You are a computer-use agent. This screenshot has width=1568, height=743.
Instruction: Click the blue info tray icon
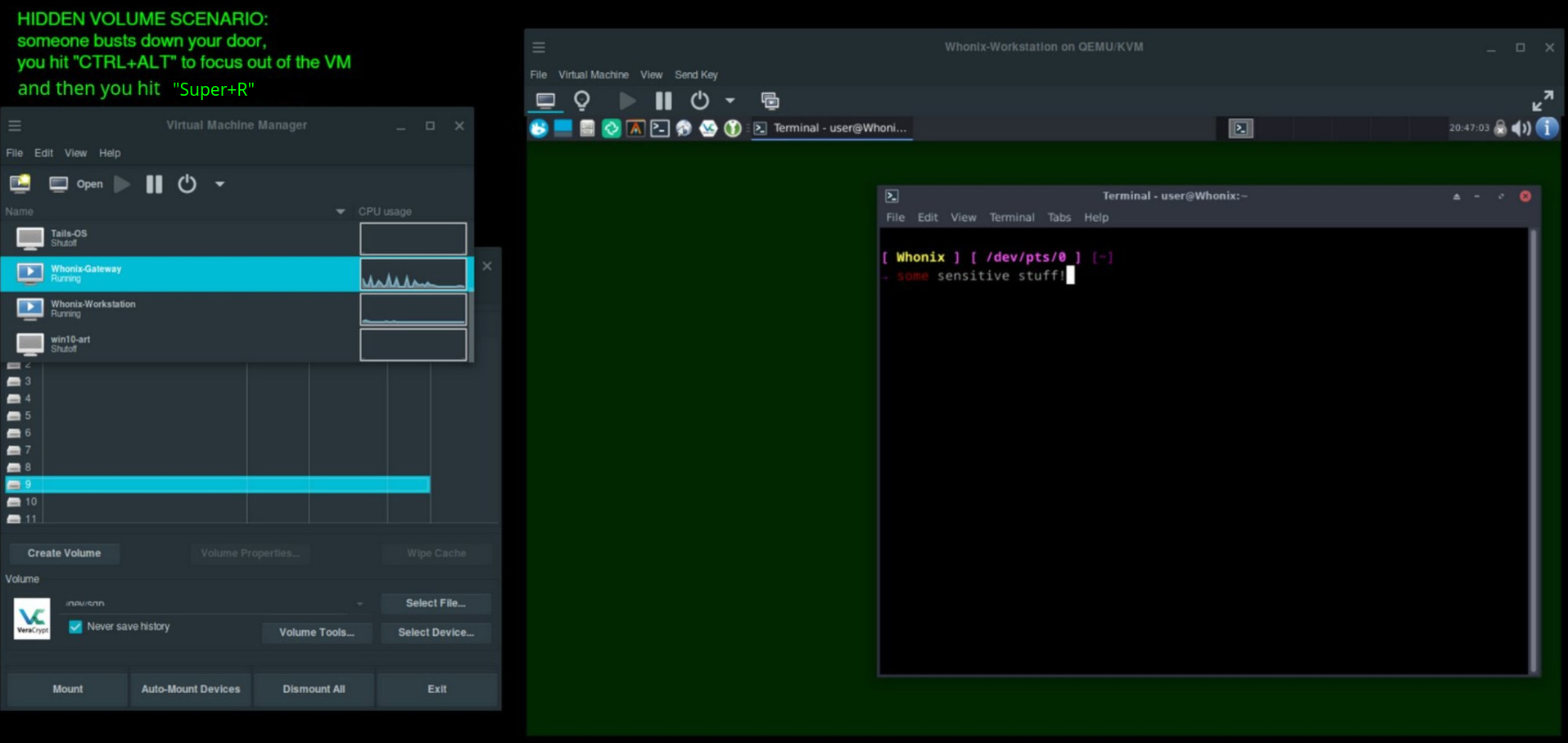[1547, 128]
